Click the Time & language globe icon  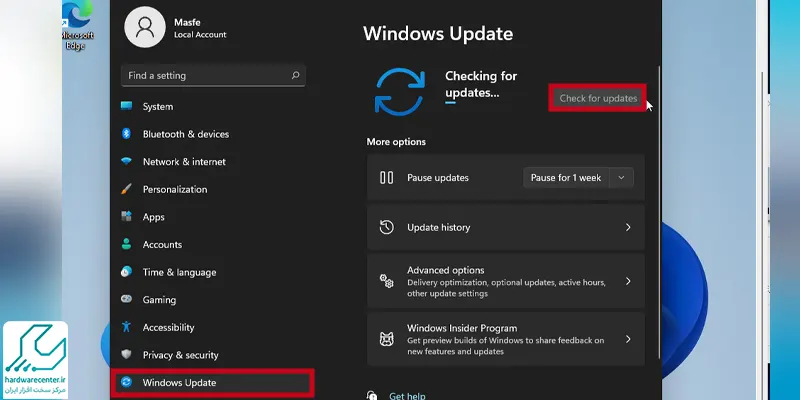point(127,271)
